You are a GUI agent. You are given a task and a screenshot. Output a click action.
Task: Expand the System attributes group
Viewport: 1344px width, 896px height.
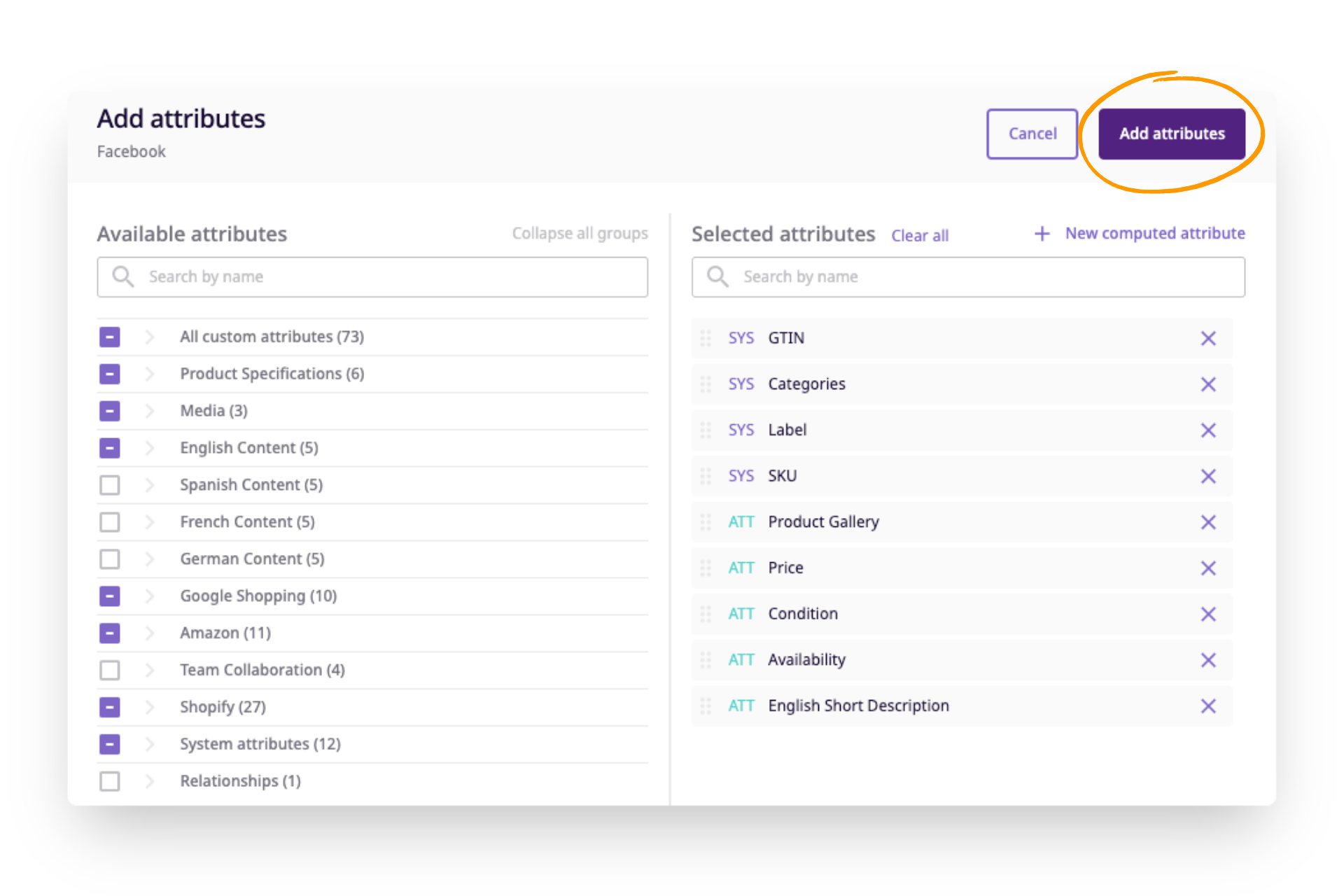(x=149, y=744)
